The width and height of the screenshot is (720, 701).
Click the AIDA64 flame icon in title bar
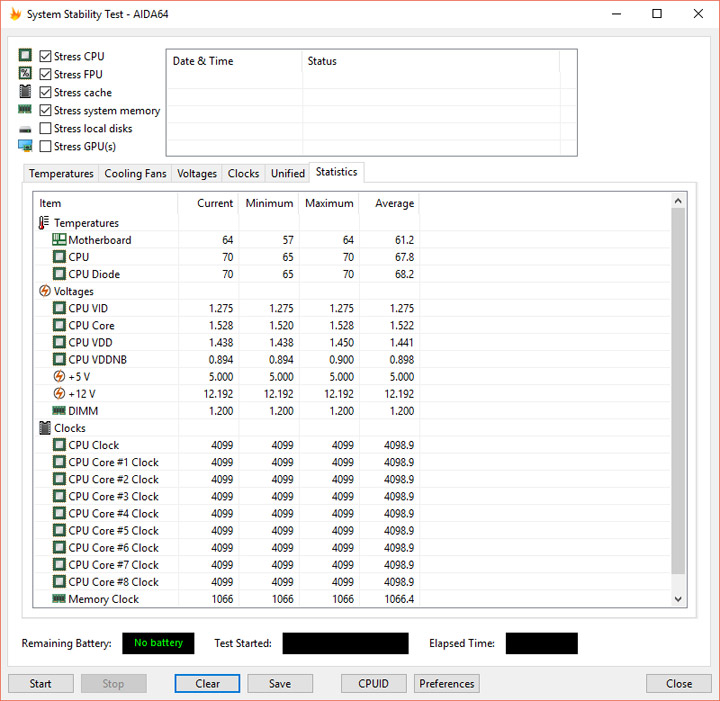click(16, 14)
